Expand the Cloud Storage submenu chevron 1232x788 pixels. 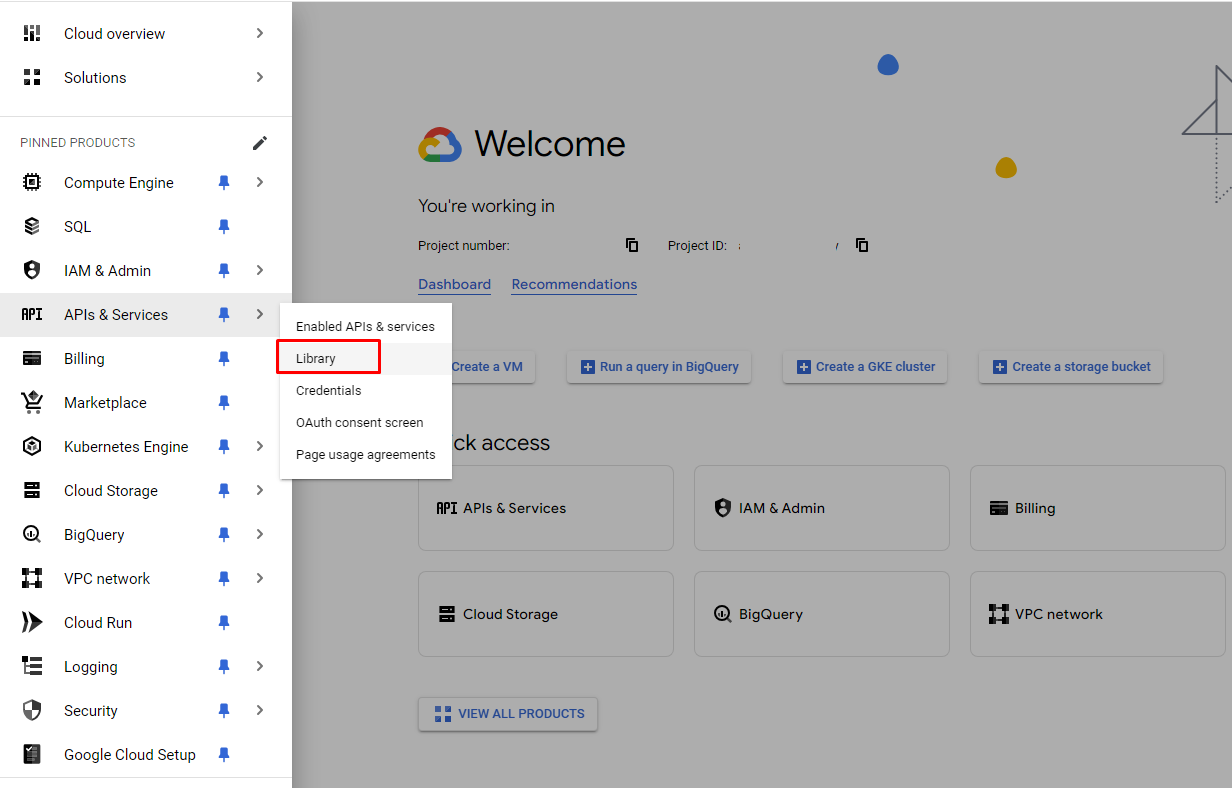260,490
